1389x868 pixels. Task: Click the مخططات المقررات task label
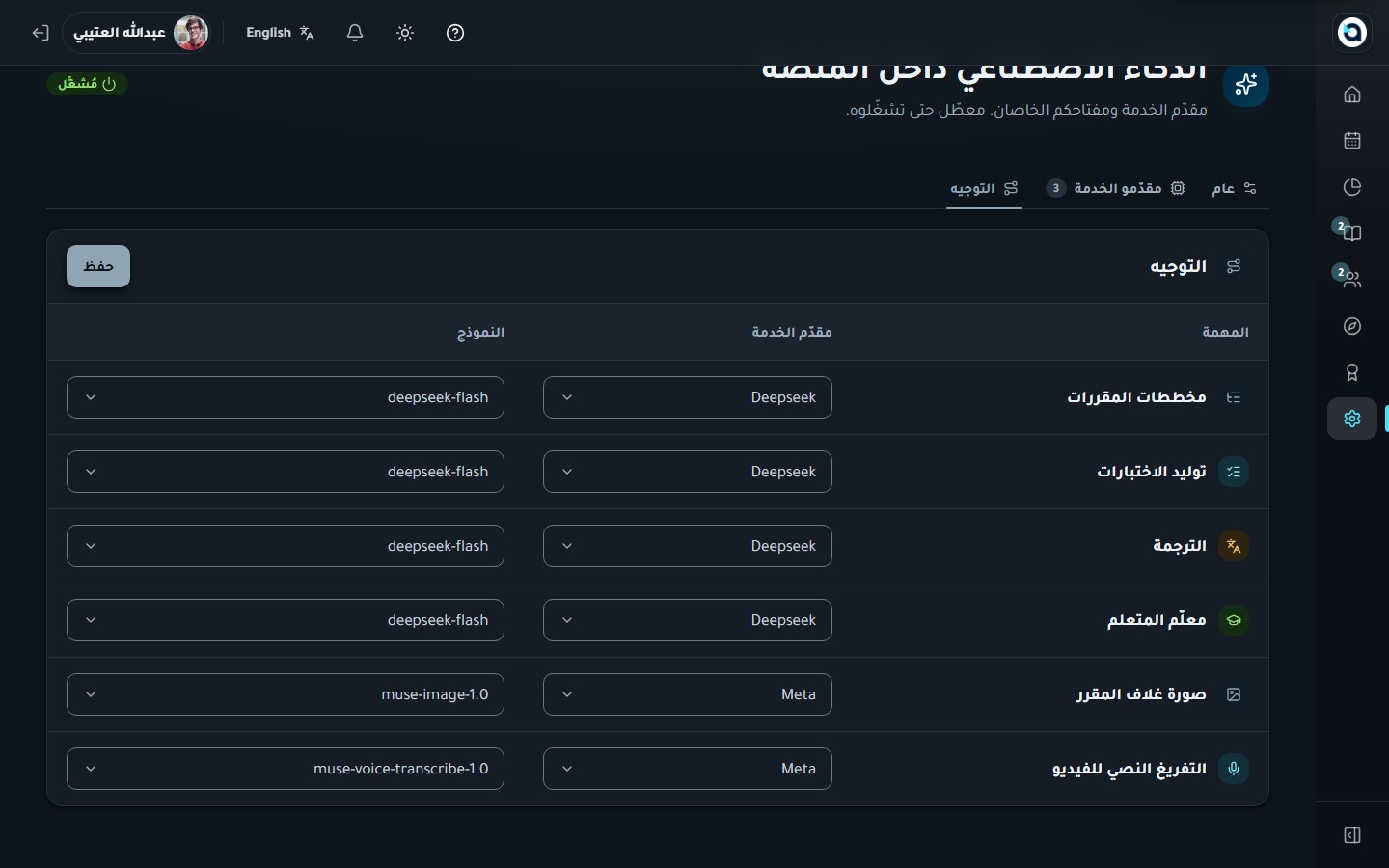1136,397
